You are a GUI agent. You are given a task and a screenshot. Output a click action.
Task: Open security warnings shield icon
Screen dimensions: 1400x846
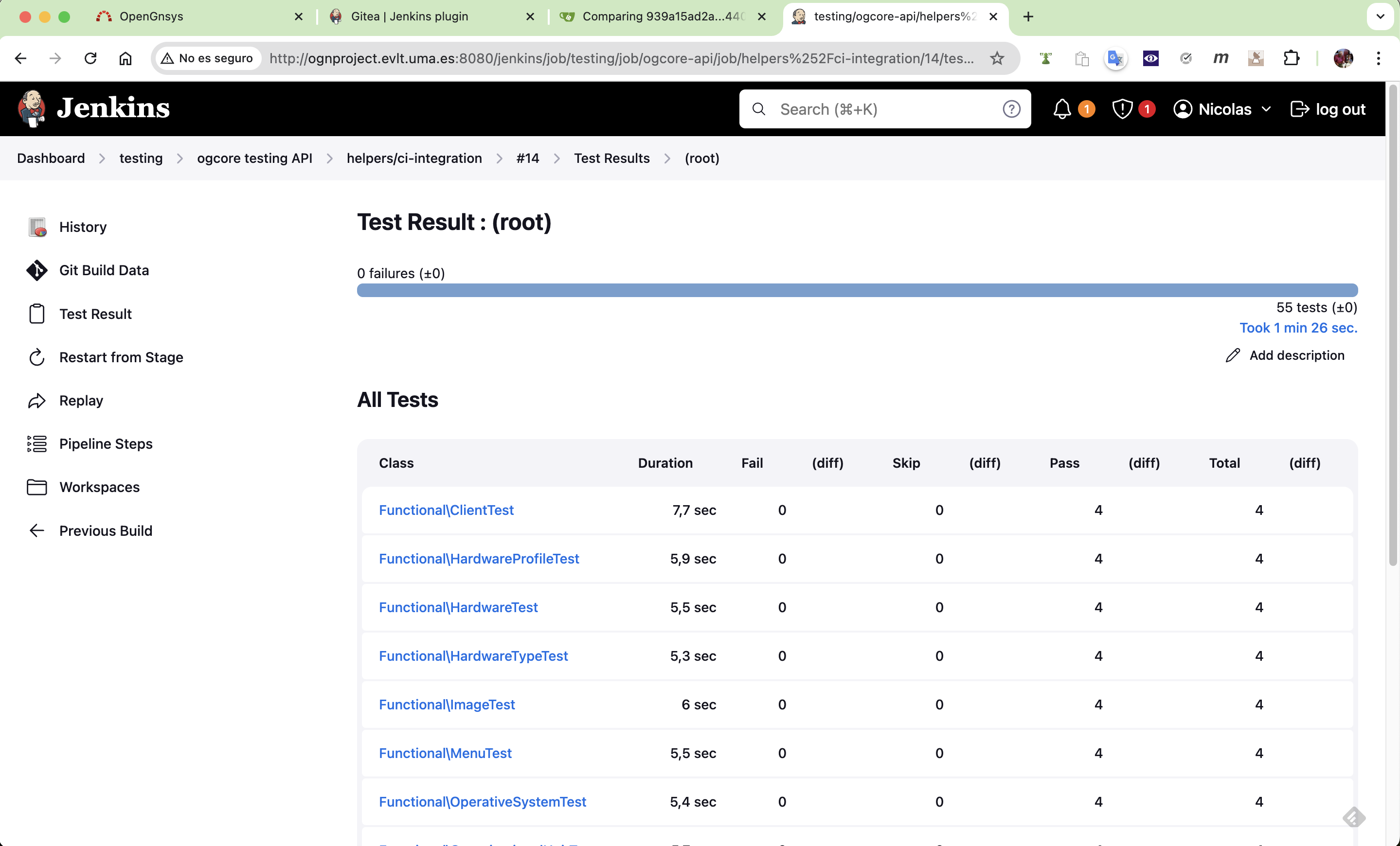pos(1122,109)
